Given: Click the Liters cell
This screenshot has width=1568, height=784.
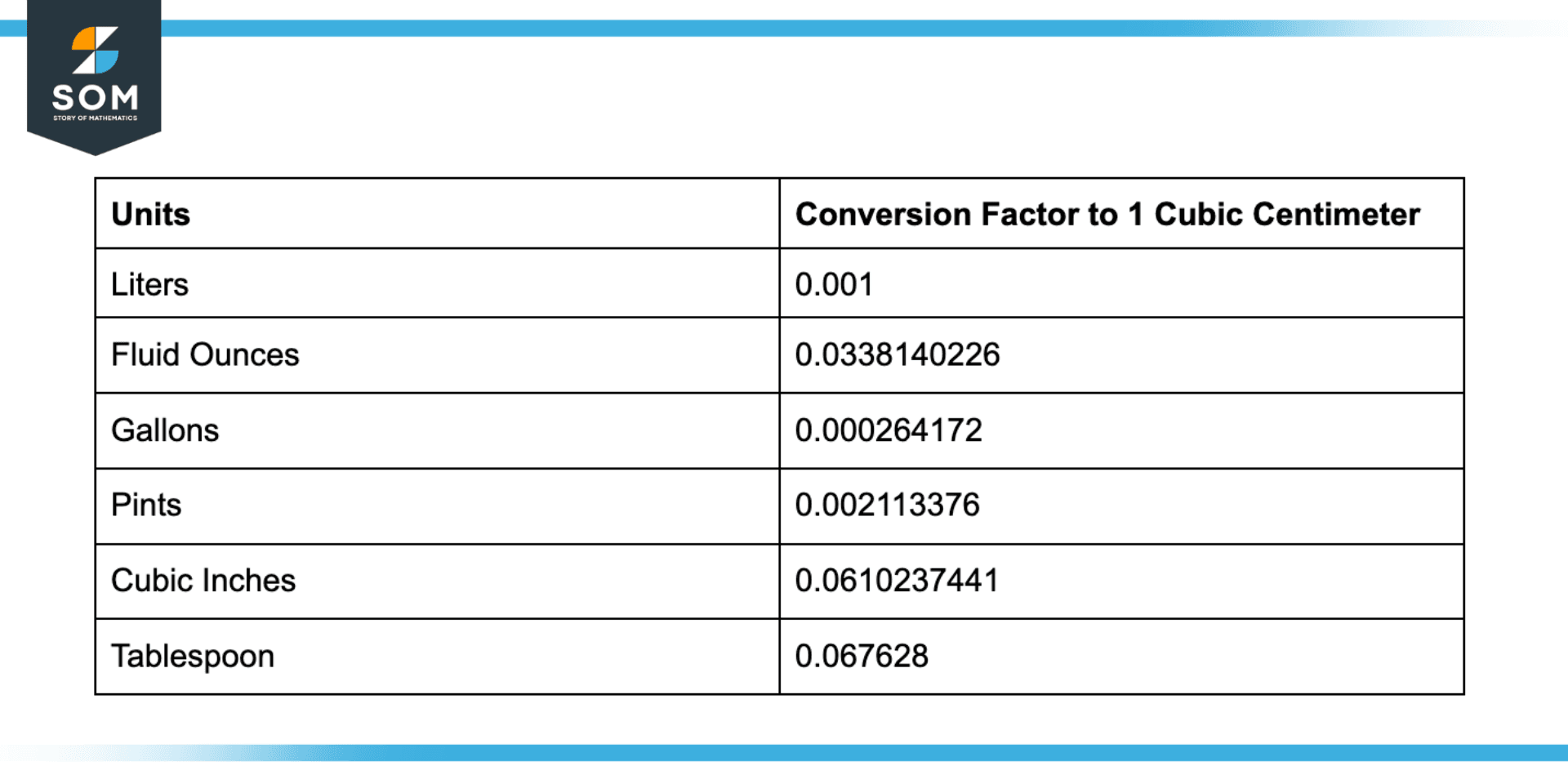Looking at the screenshot, I should [x=149, y=284].
